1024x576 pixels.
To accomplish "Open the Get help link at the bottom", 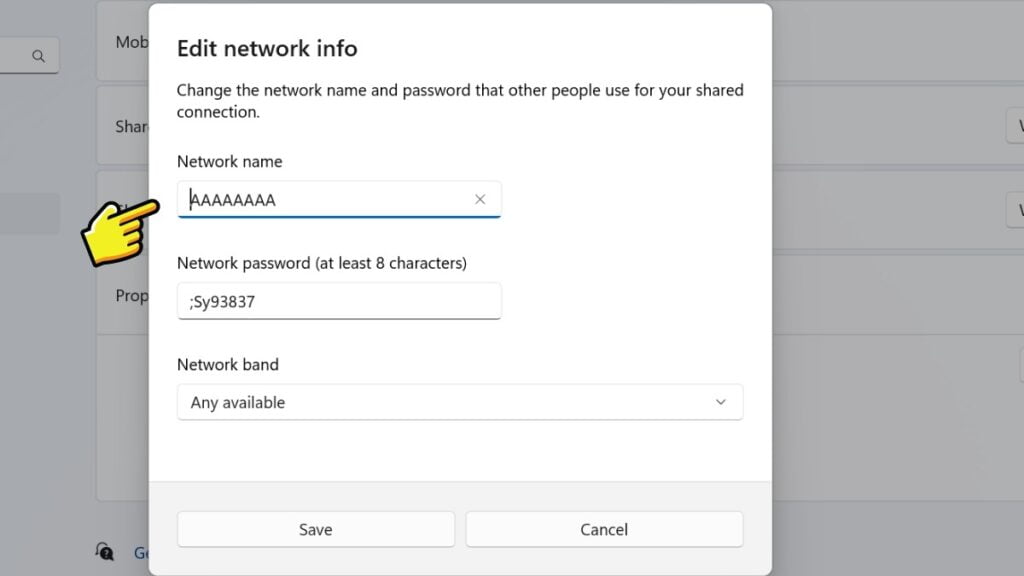I will pos(141,553).
